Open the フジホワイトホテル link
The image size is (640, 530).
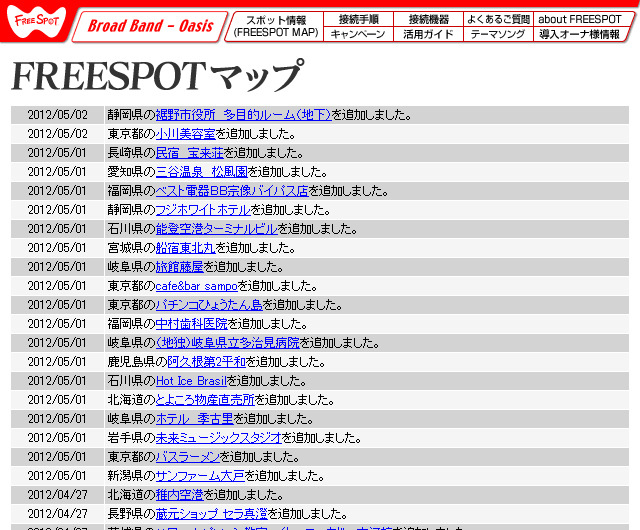coord(203,210)
